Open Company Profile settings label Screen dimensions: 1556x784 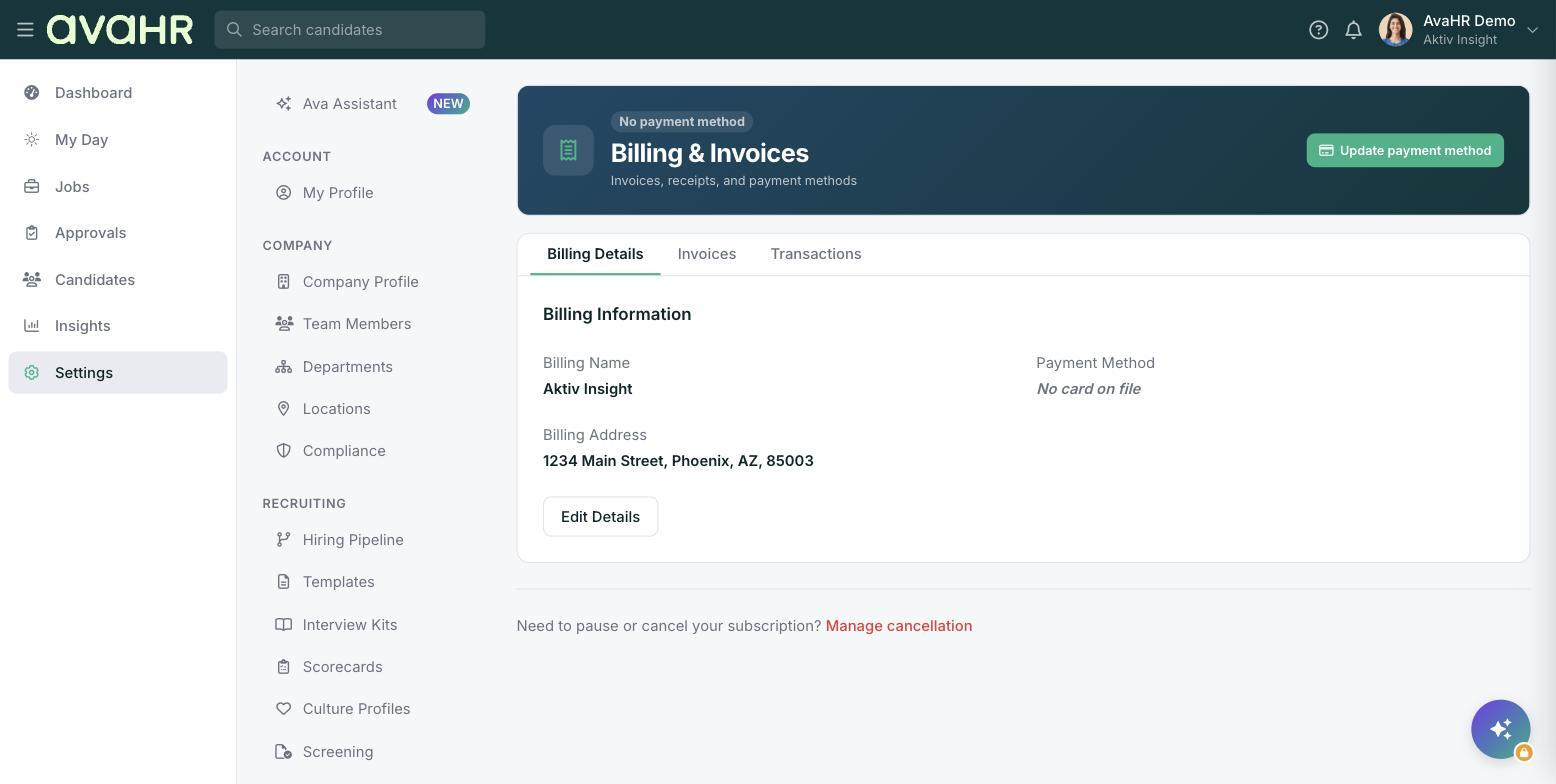point(361,282)
